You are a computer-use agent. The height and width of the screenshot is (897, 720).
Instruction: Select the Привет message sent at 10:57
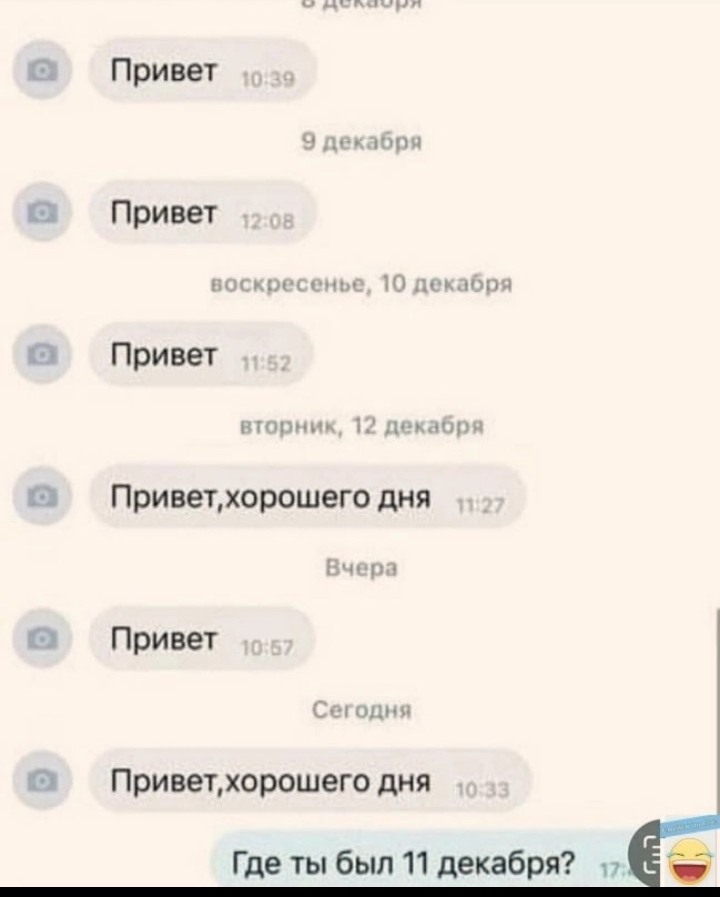202,638
